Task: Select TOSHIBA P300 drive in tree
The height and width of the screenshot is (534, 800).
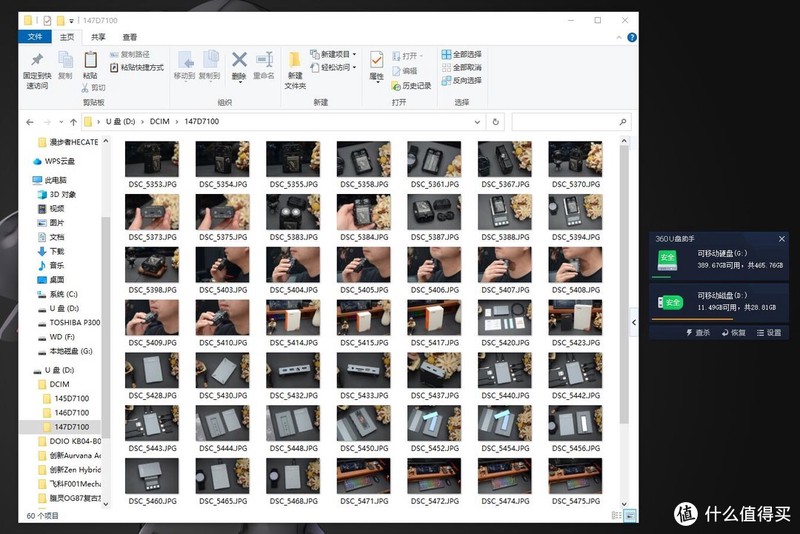Action: (x=74, y=323)
